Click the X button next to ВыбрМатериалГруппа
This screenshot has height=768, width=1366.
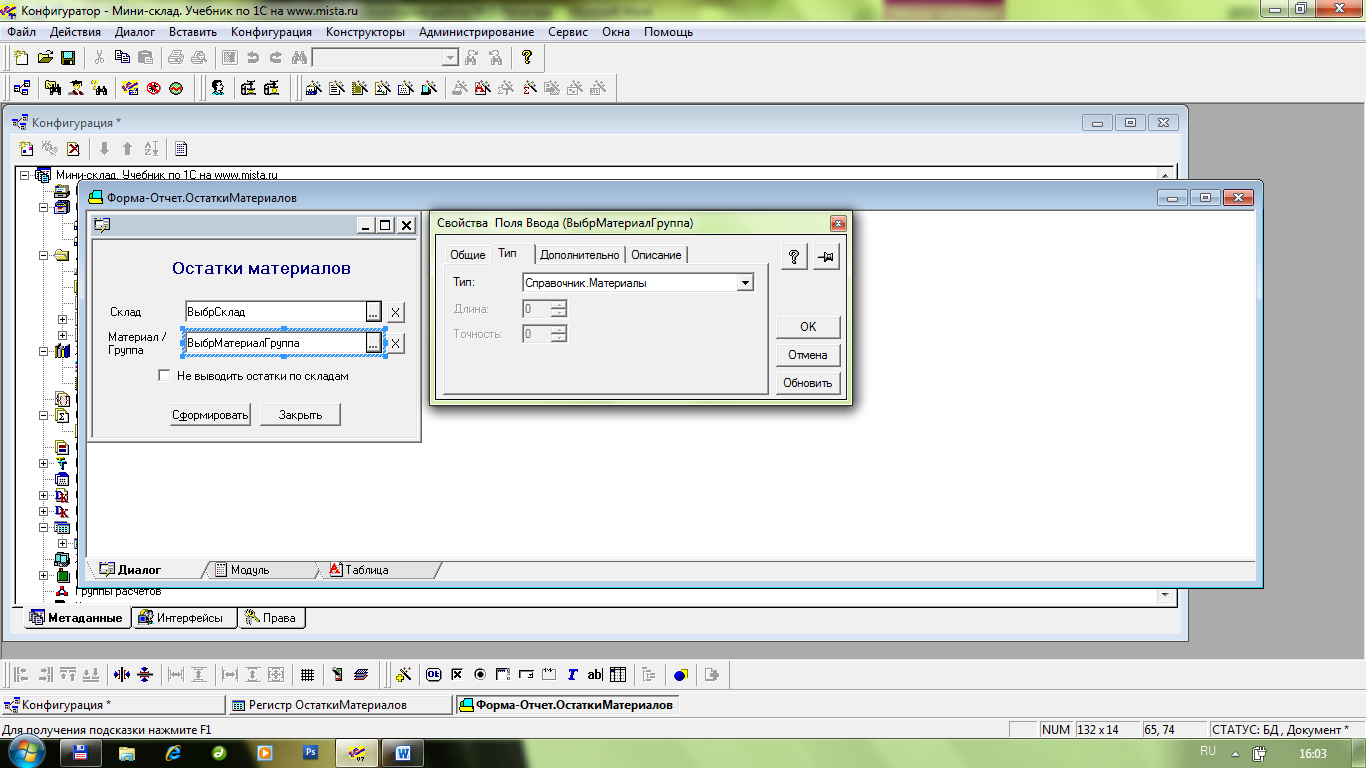pos(395,343)
